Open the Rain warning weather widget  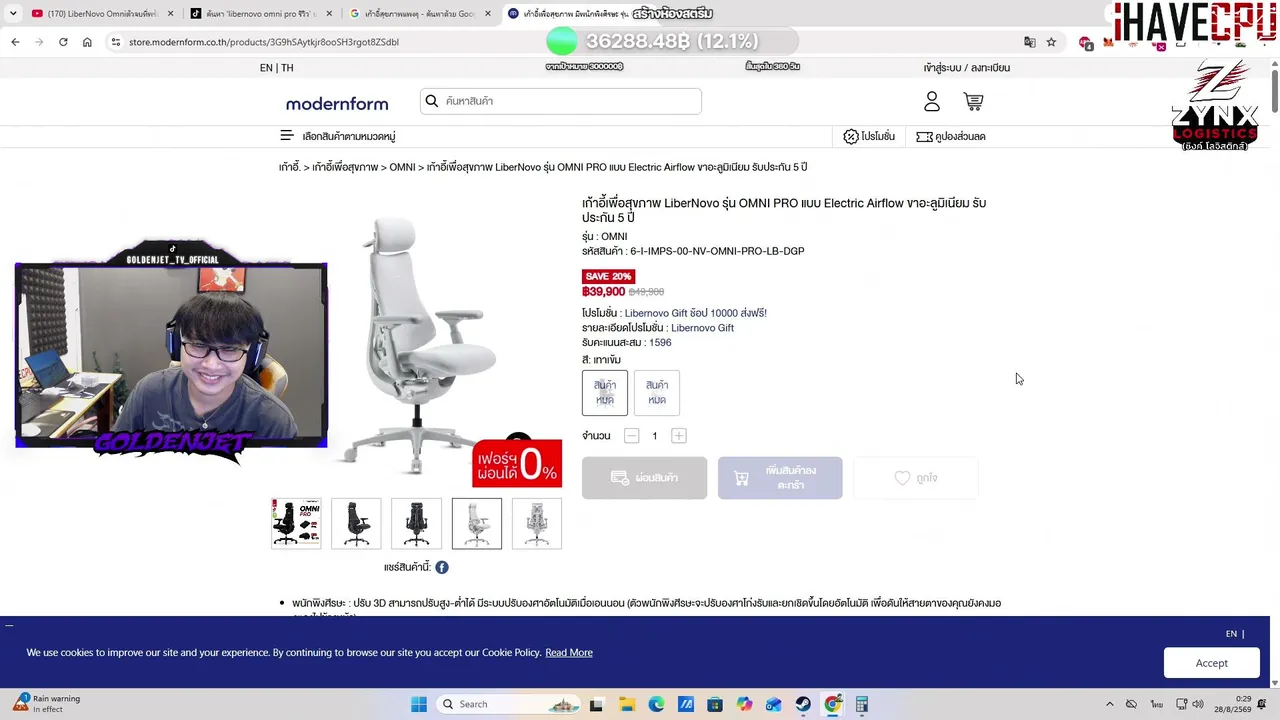46,704
